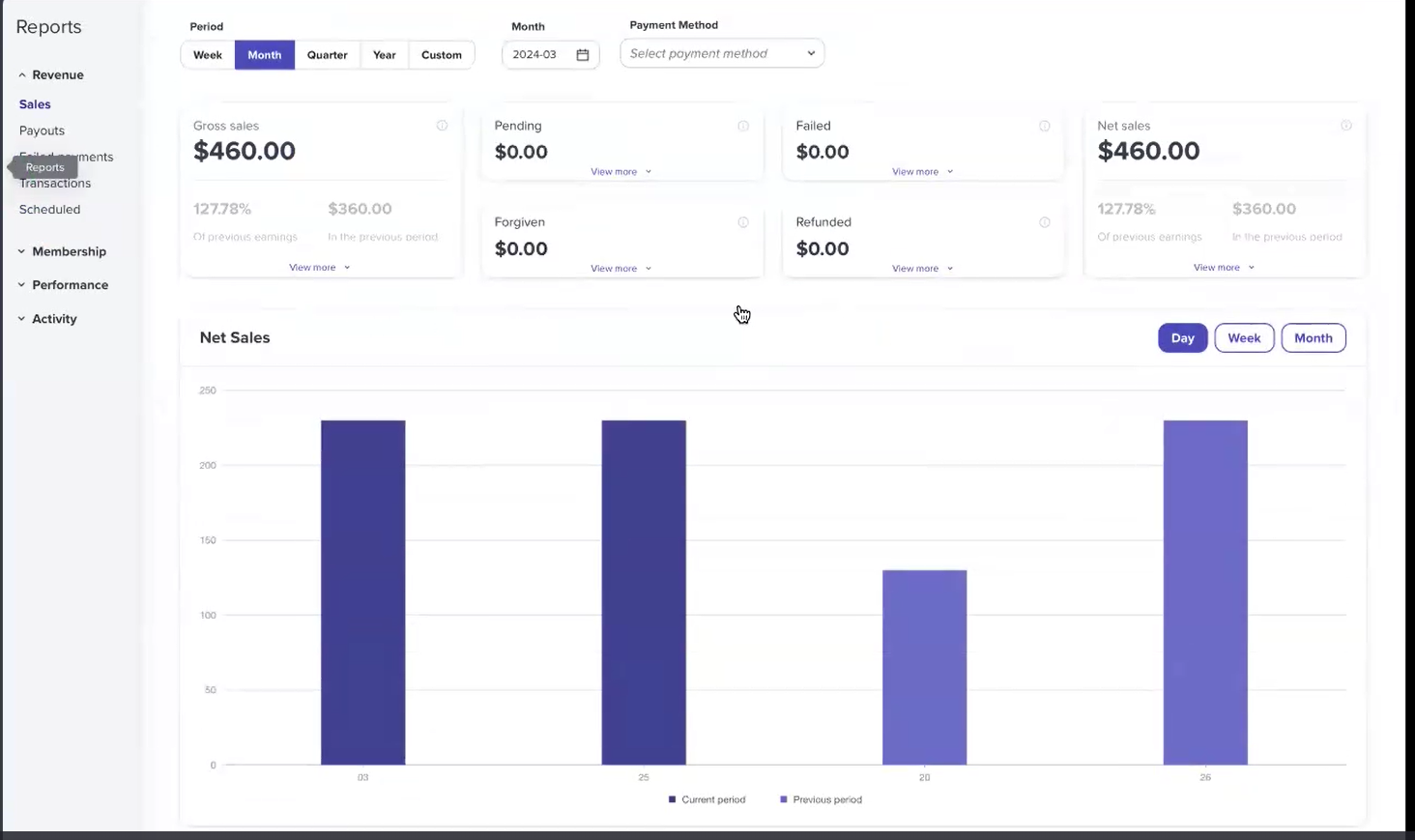1415x840 pixels.
Task: Click the info icon on Forgiven card
Action: click(x=743, y=222)
